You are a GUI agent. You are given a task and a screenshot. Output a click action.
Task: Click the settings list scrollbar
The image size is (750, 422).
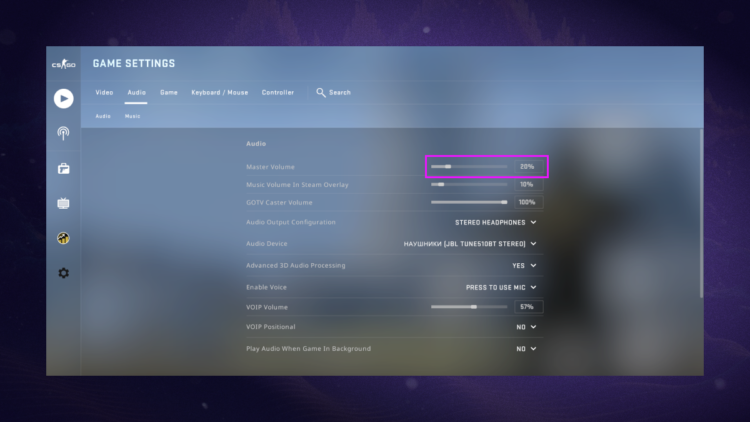(x=701, y=213)
